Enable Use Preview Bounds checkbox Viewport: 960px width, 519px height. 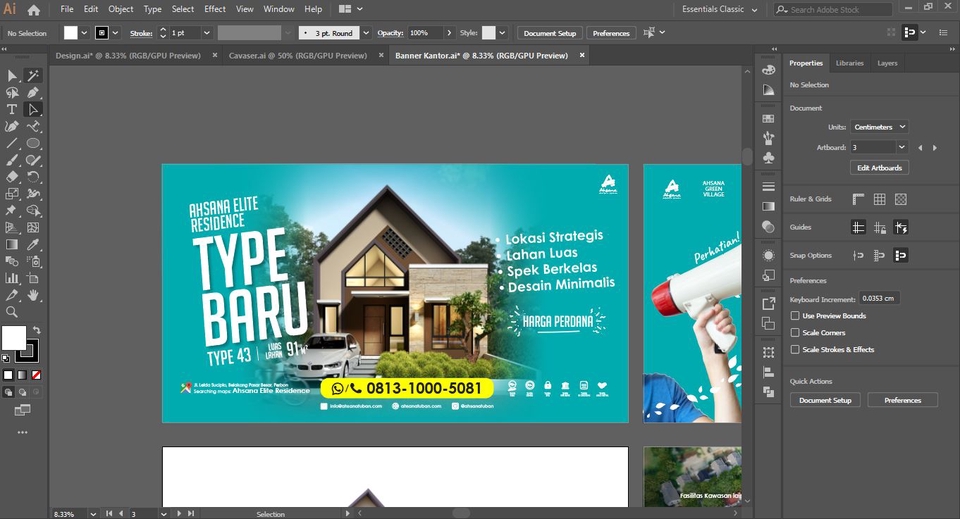pos(795,316)
